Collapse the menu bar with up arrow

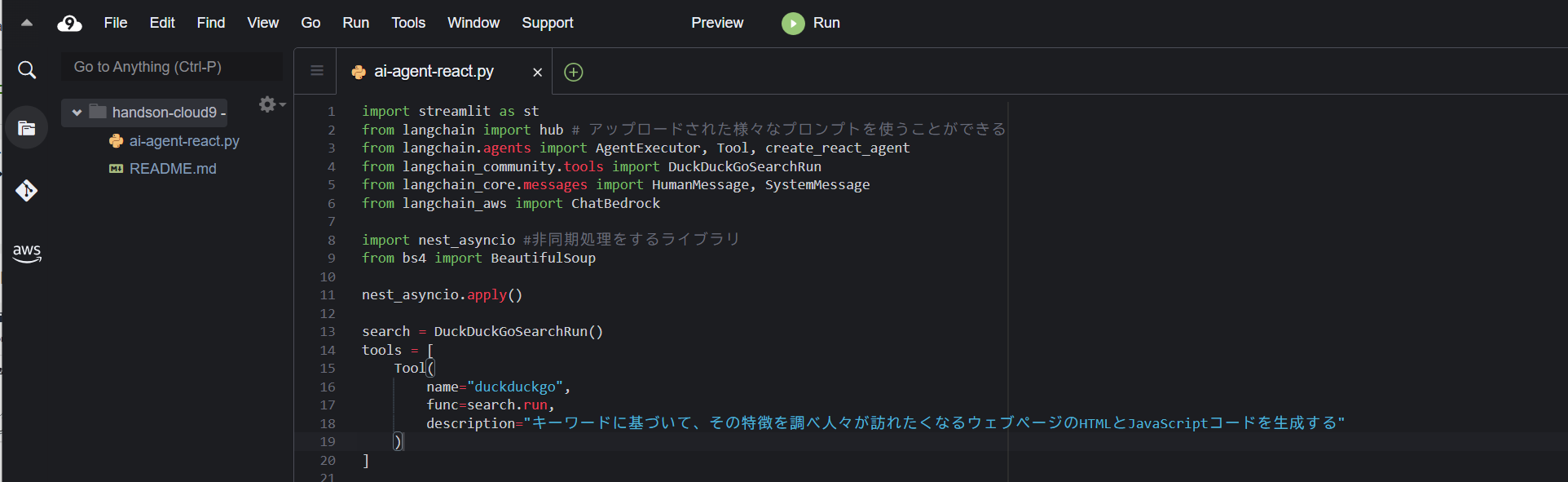(x=27, y=23)
